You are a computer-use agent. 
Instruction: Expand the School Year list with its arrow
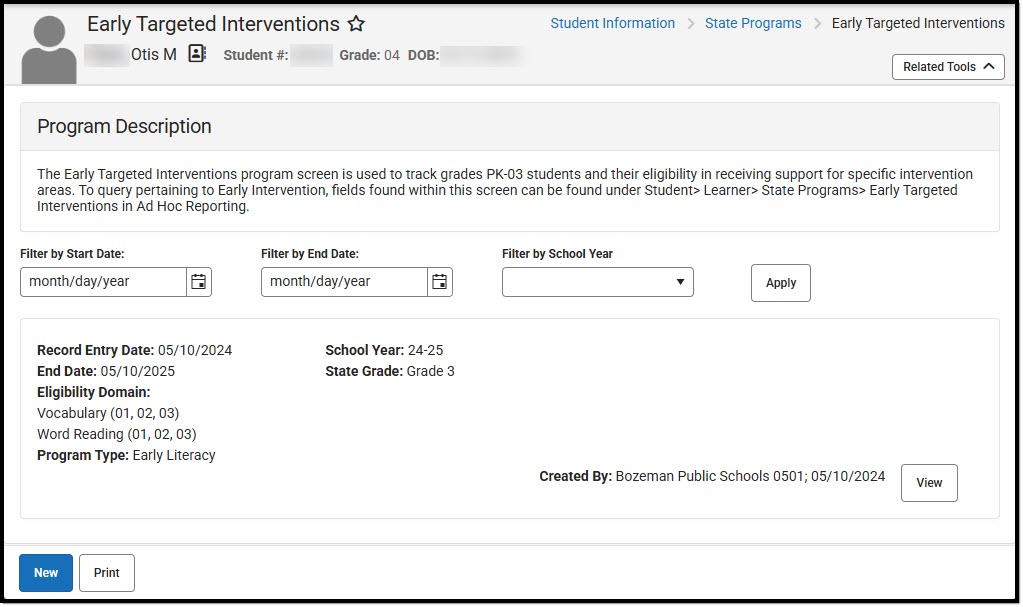click(680, 282)
